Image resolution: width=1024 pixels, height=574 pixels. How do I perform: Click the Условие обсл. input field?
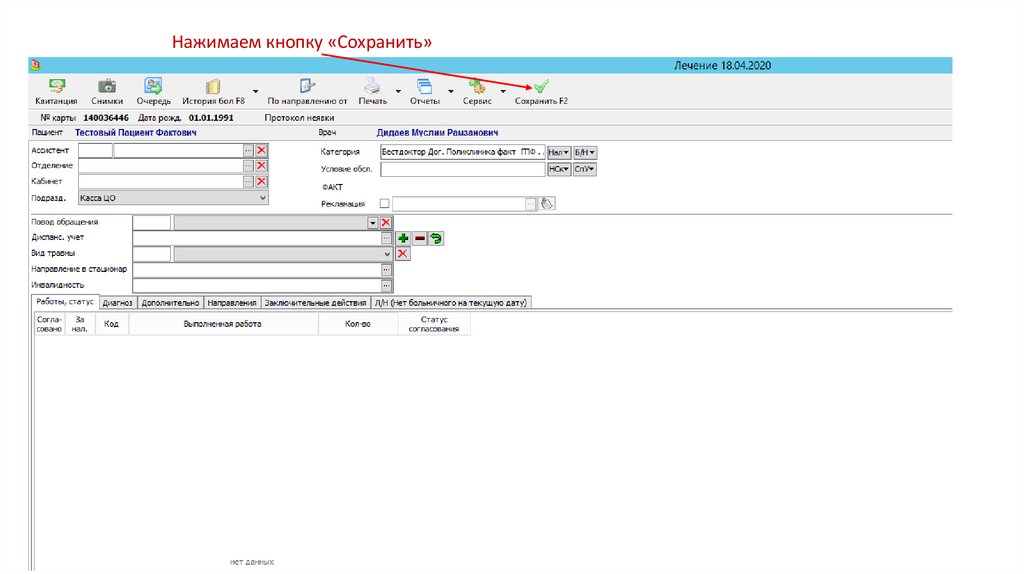462,170
